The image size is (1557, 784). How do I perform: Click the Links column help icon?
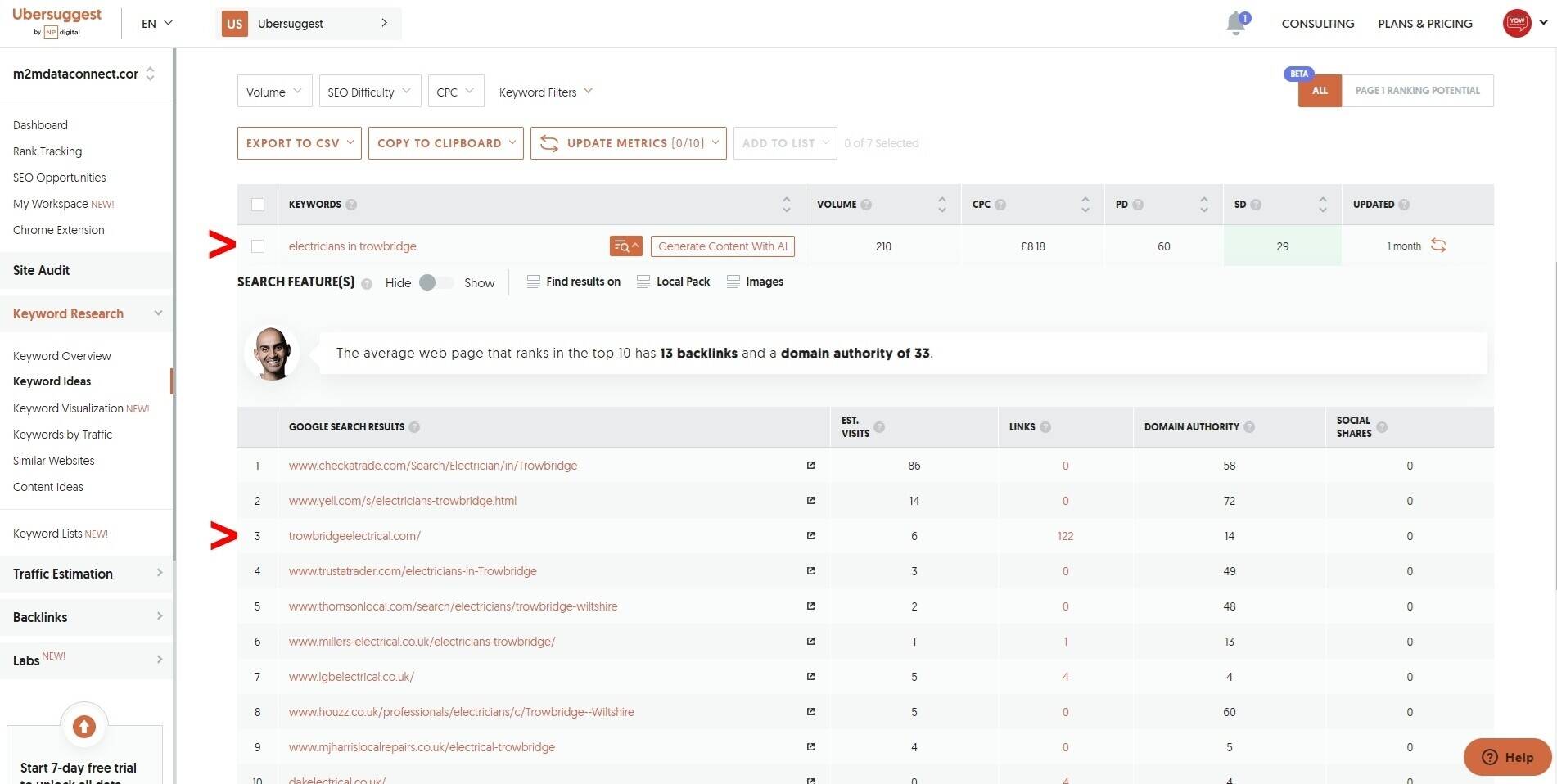(1045, 427)
